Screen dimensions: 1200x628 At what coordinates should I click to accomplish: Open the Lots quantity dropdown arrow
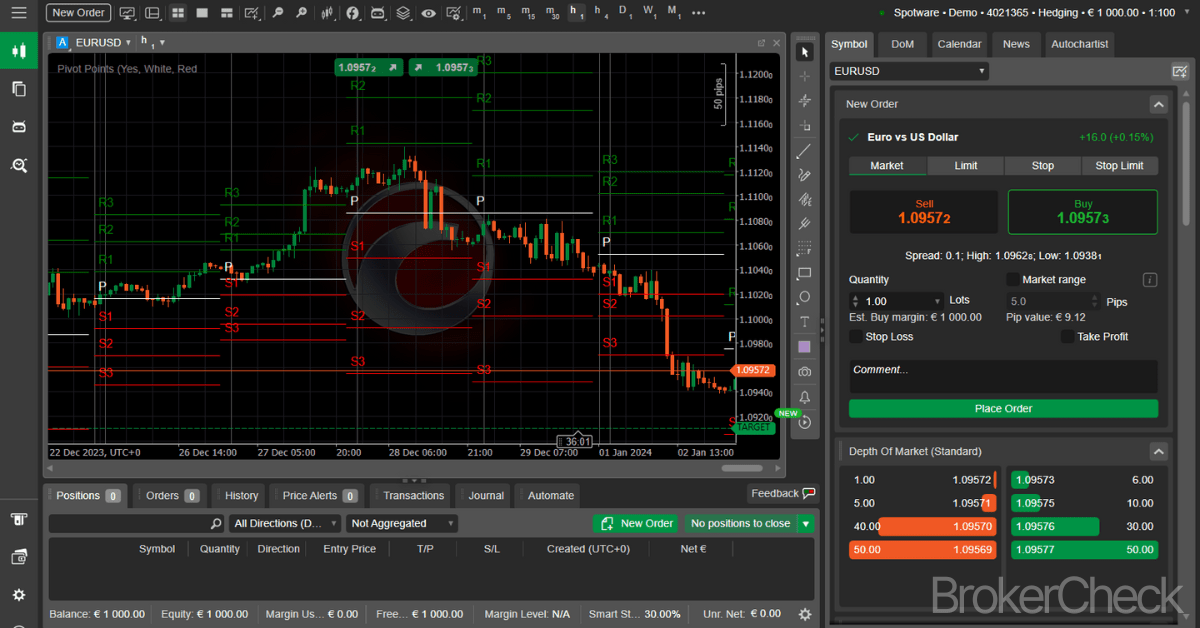click(937, 301)
